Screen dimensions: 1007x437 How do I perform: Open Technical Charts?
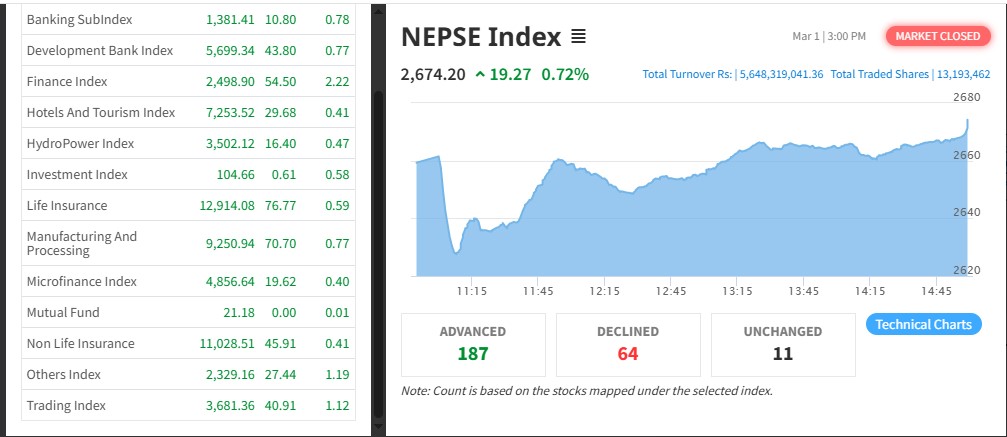click(x=923, y=324)
